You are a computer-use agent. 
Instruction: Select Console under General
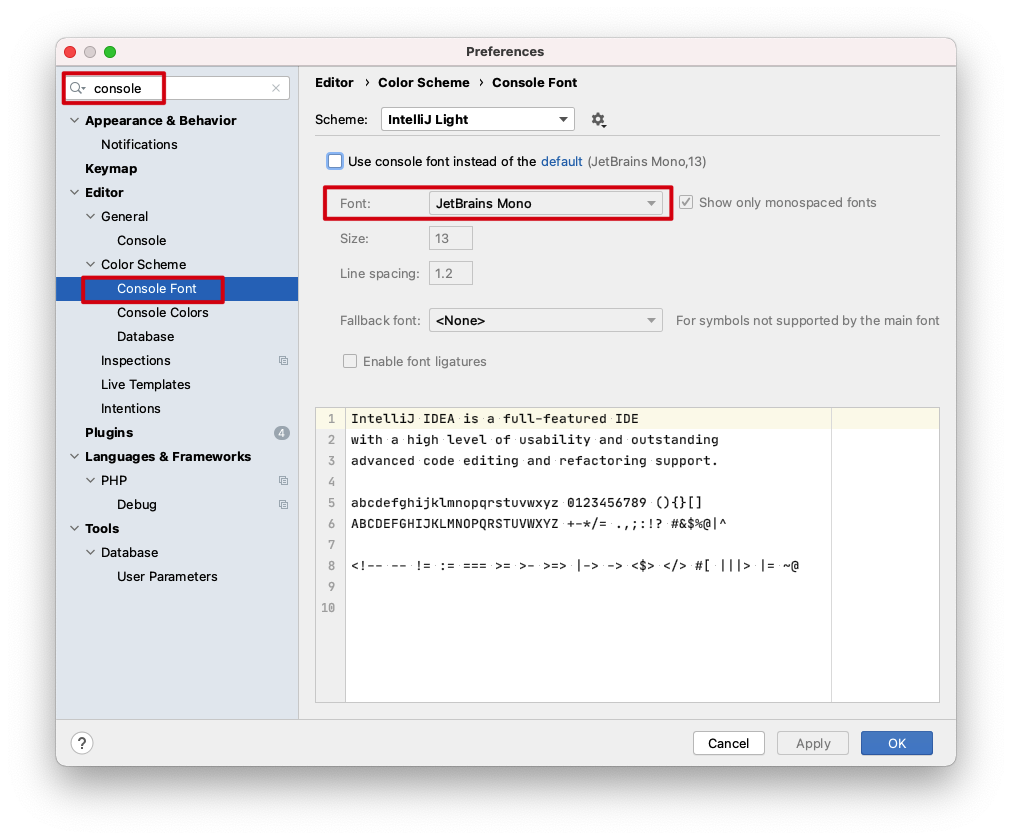coord(141,241)
